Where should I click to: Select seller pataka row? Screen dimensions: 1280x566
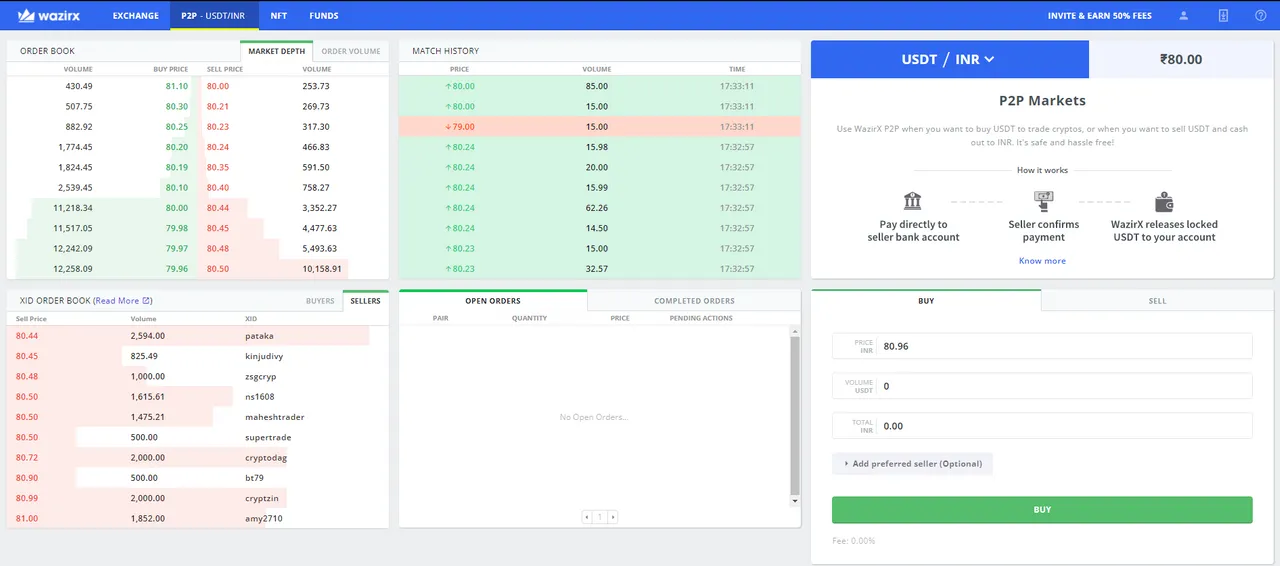coord(198,336)
